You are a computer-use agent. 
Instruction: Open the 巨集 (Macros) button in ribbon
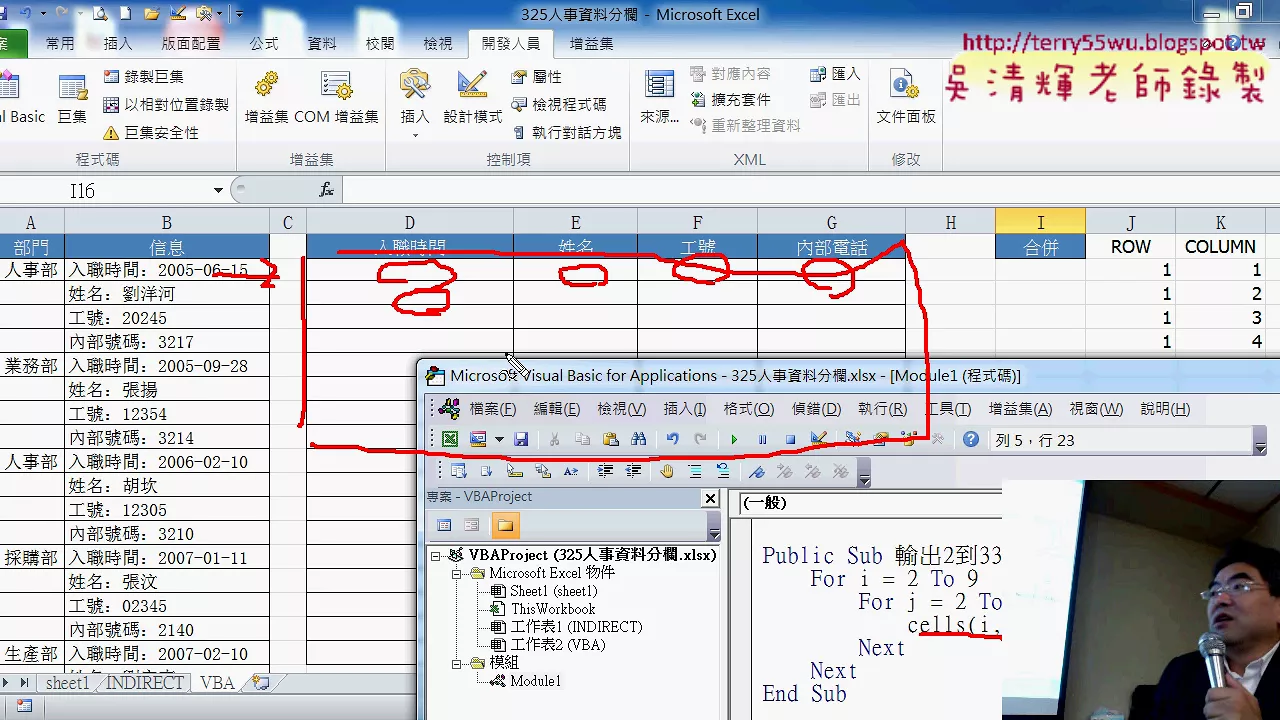[x=72, y=100]
